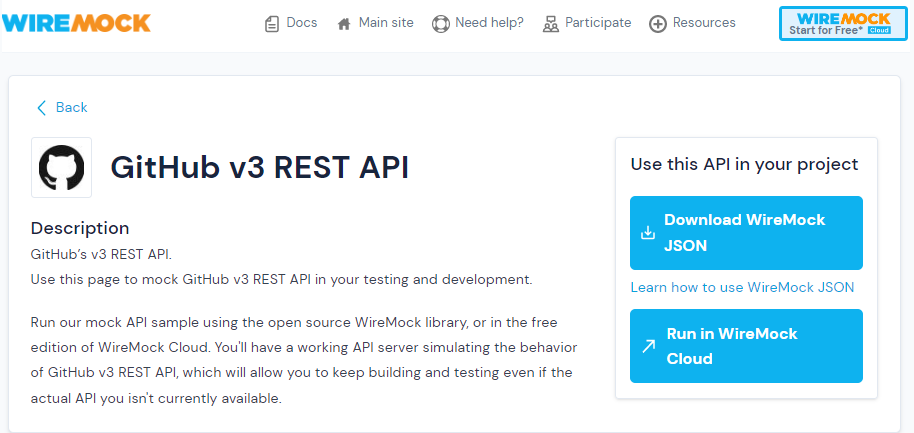Expand the Resources menu

pos(692,23)
